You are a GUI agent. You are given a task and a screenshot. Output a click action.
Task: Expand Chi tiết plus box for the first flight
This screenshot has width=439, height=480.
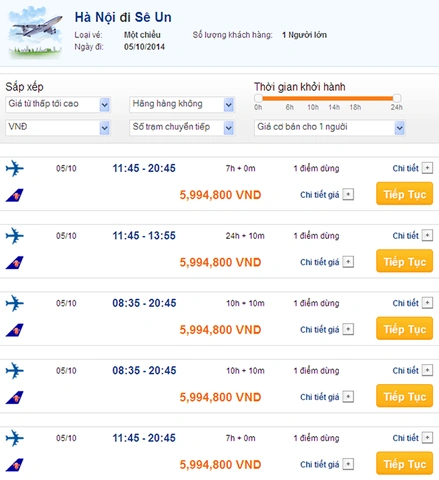427,168
